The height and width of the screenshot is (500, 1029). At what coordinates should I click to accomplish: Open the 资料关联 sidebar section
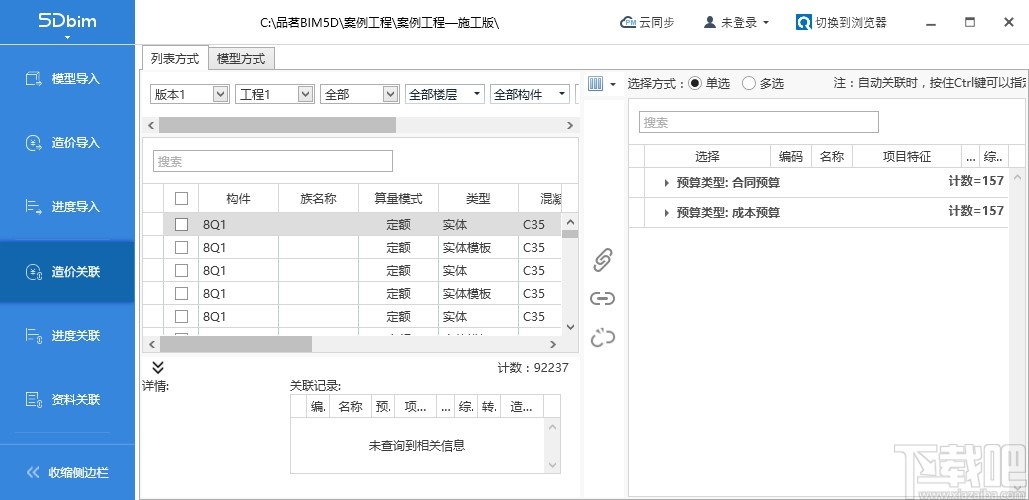click(67, 399)
